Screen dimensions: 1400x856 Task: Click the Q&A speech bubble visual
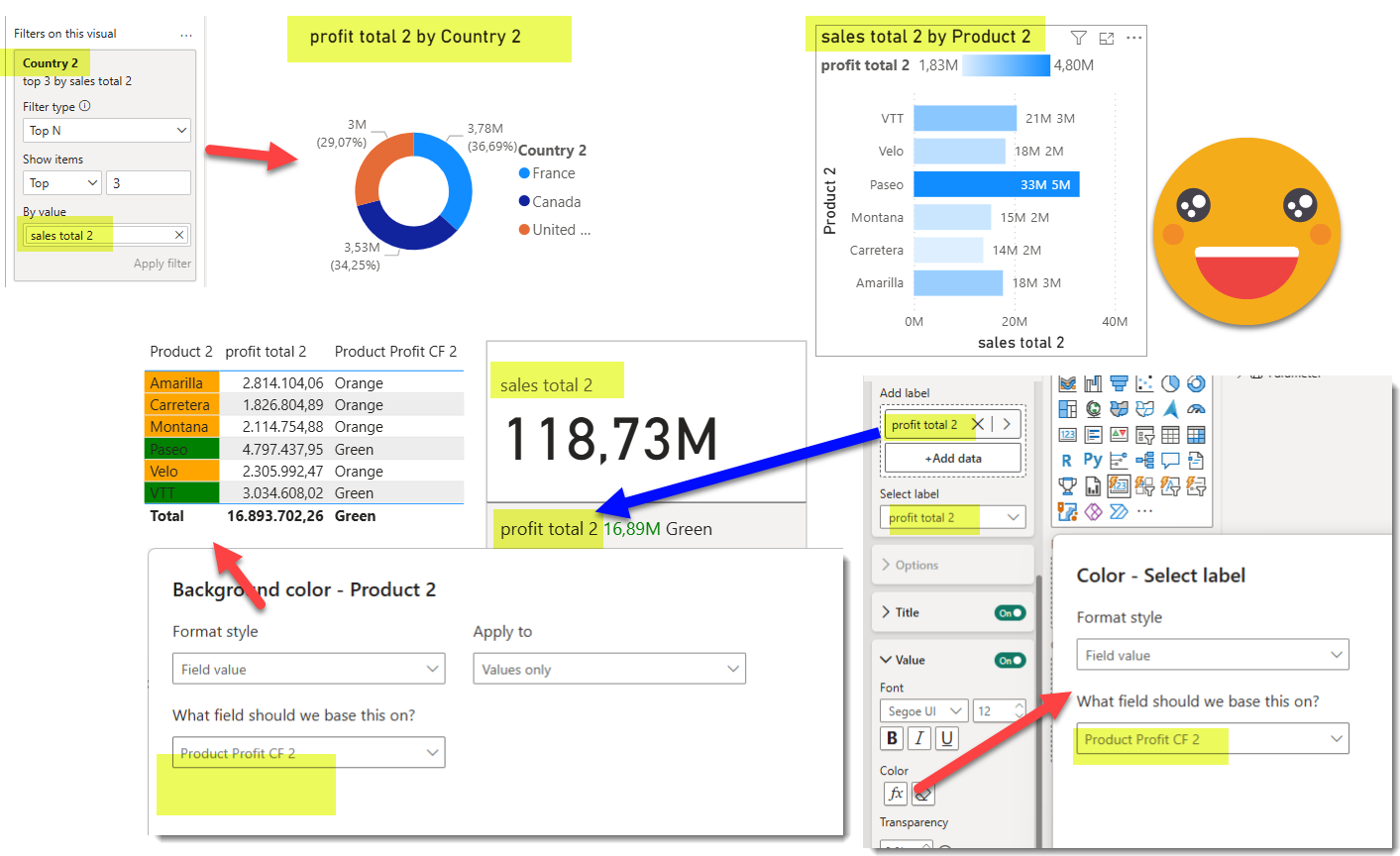point(1170,461)
